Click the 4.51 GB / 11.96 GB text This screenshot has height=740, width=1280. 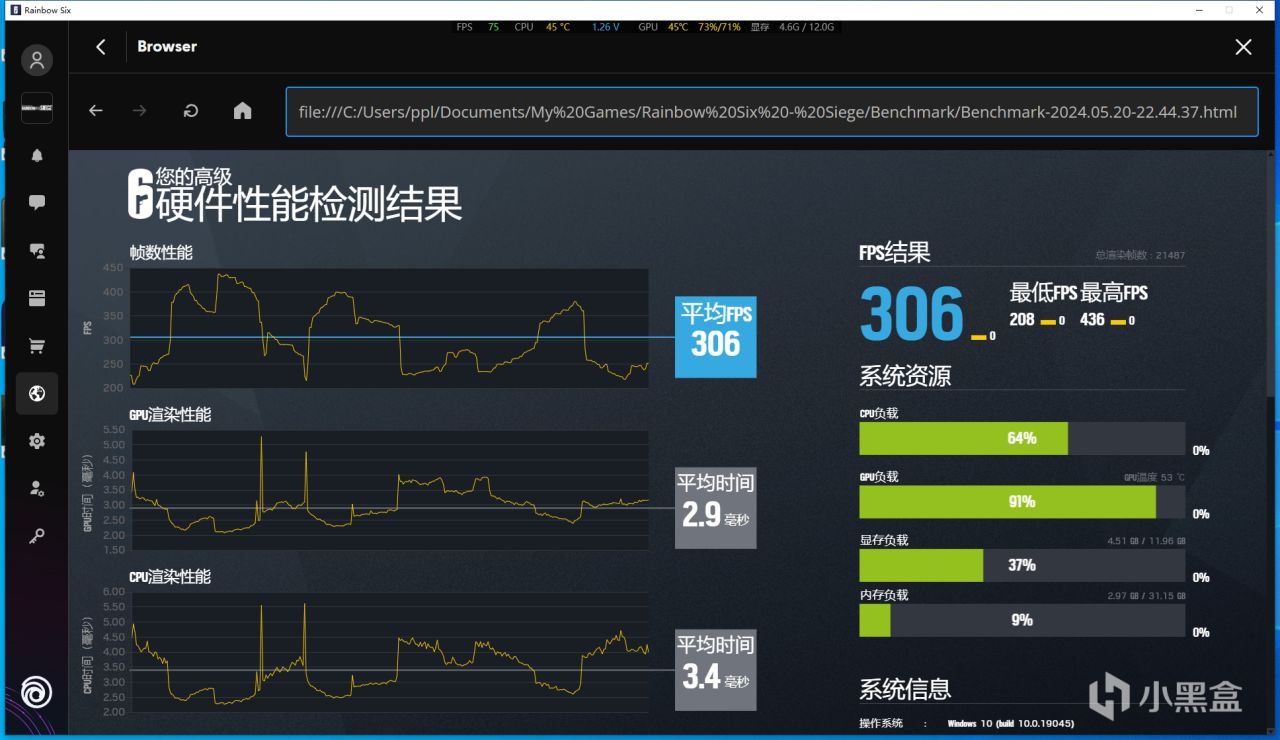(x=1146, y=541)
